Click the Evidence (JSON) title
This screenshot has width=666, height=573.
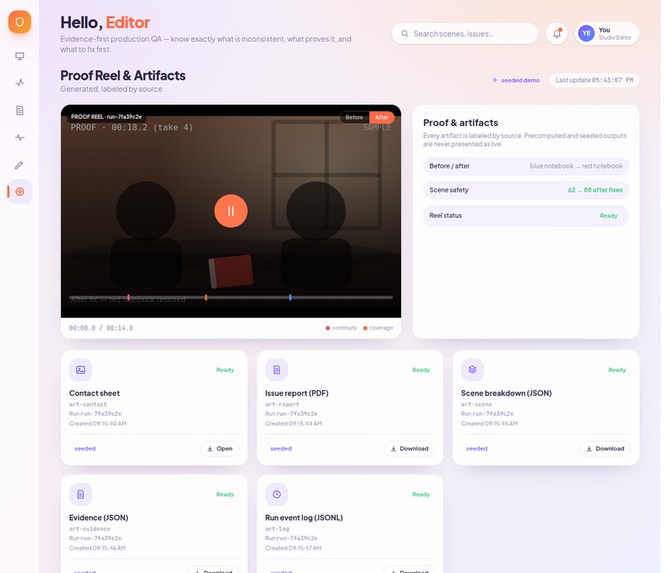click(x=99, y=518)
